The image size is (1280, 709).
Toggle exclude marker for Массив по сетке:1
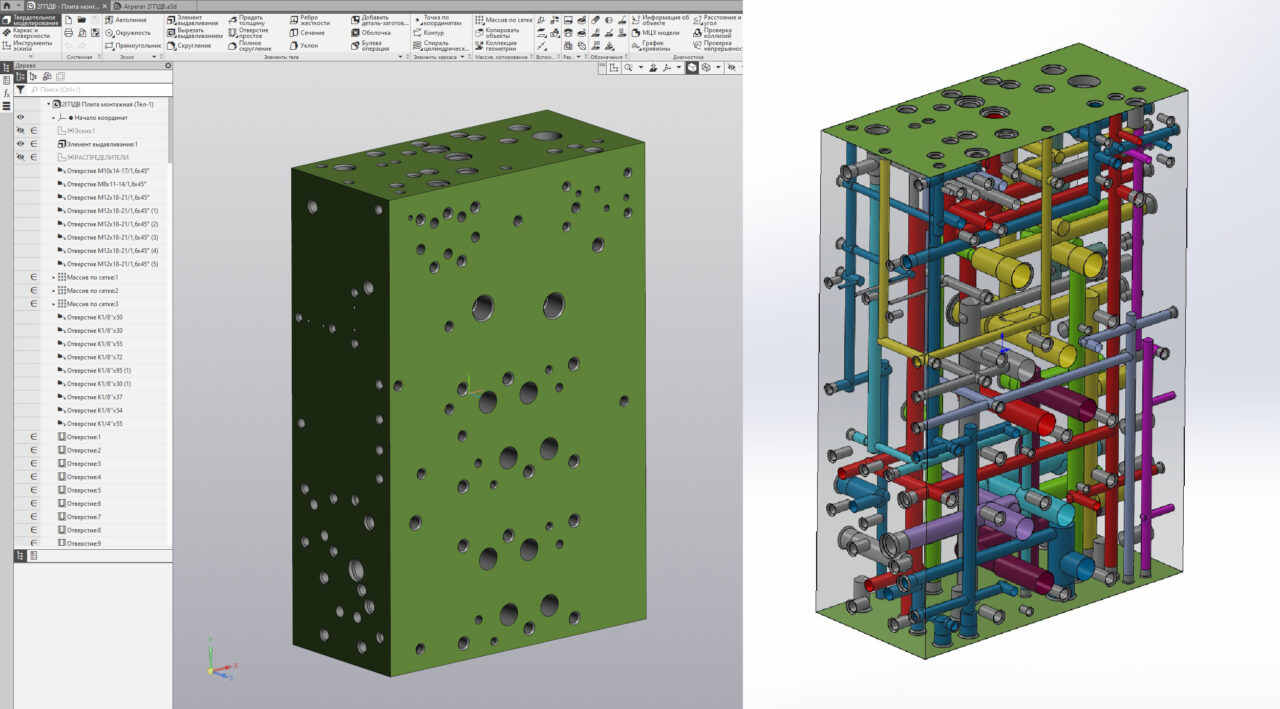(x=34, y=277)
